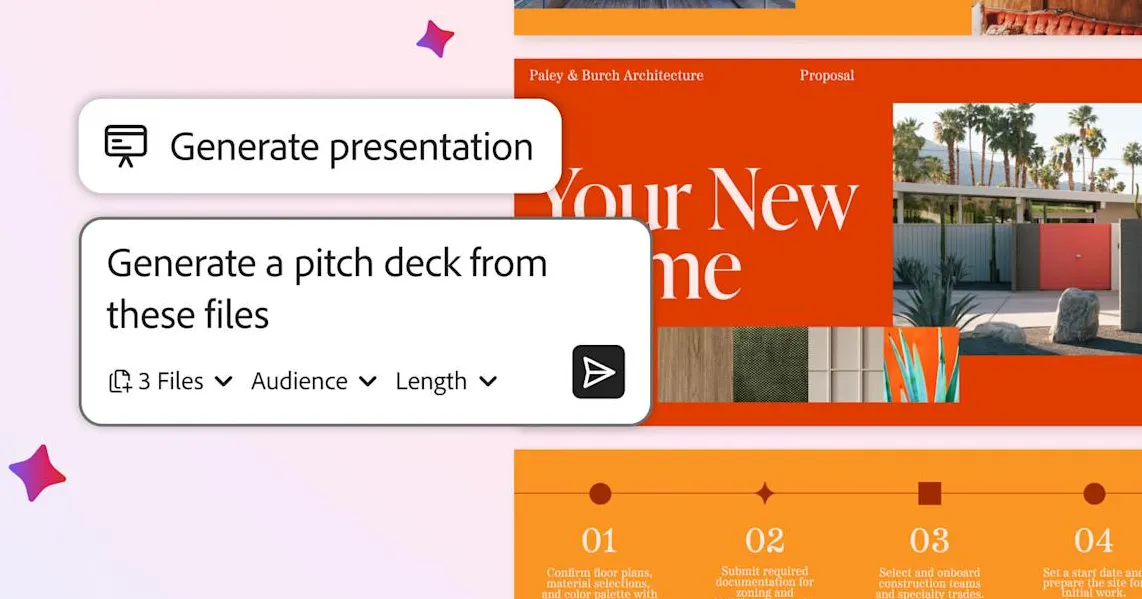This screenshot has height=599, width=1142.
Task: Select the "Proposal" header label
Action: [x=827, y=75]
